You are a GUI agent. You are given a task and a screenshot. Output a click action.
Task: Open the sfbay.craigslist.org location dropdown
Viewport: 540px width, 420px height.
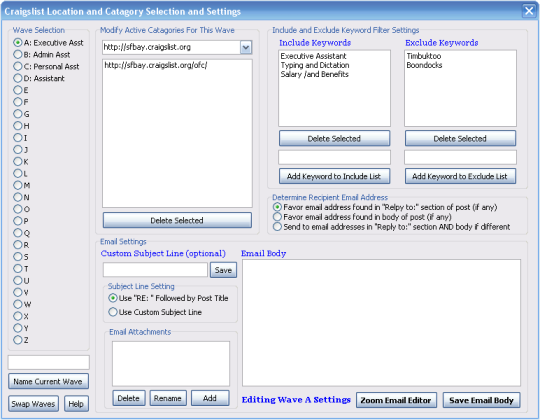click(246, 48)
